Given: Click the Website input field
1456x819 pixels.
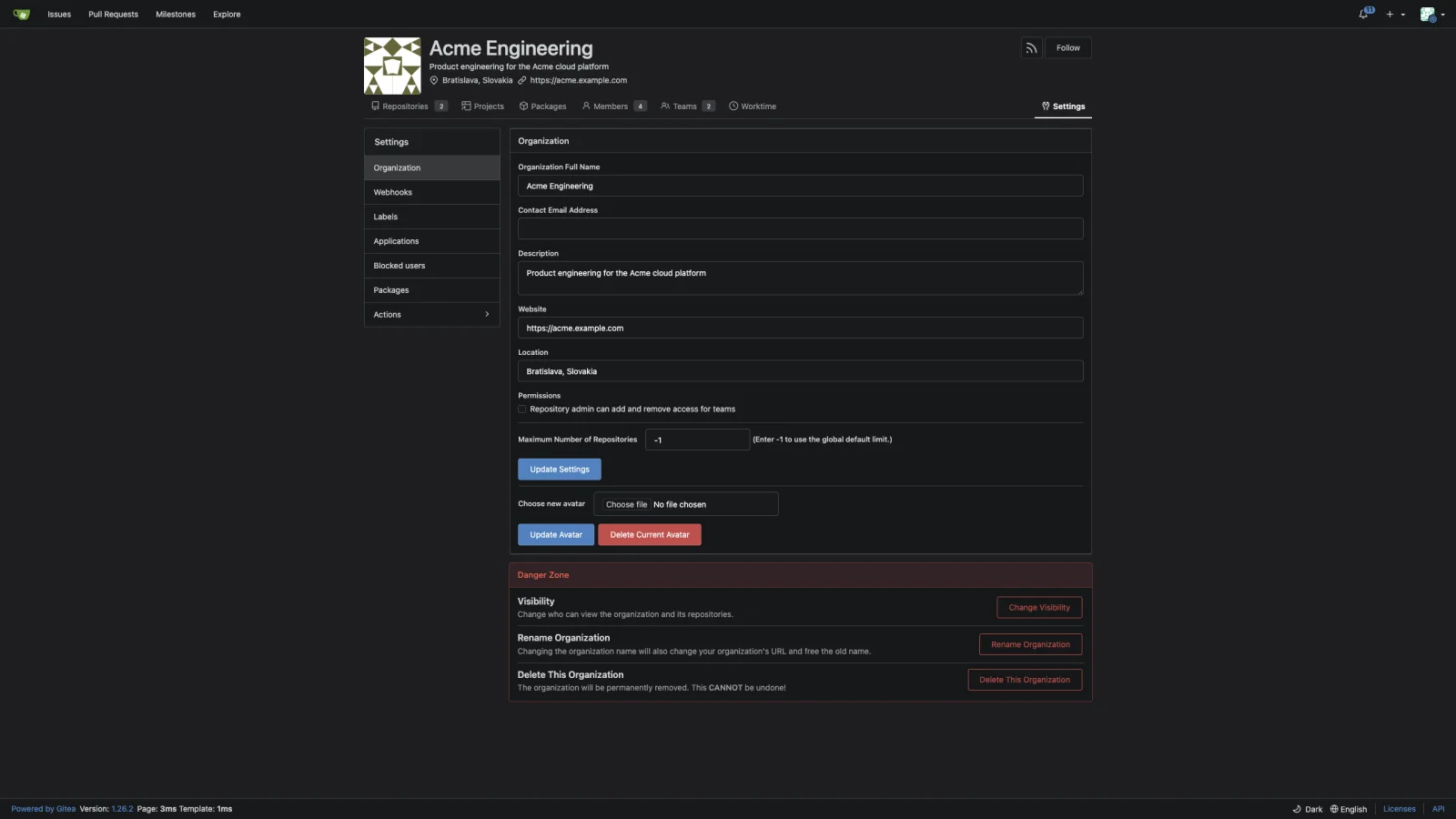Looking at the screenshot, I should tap(801, 329).
